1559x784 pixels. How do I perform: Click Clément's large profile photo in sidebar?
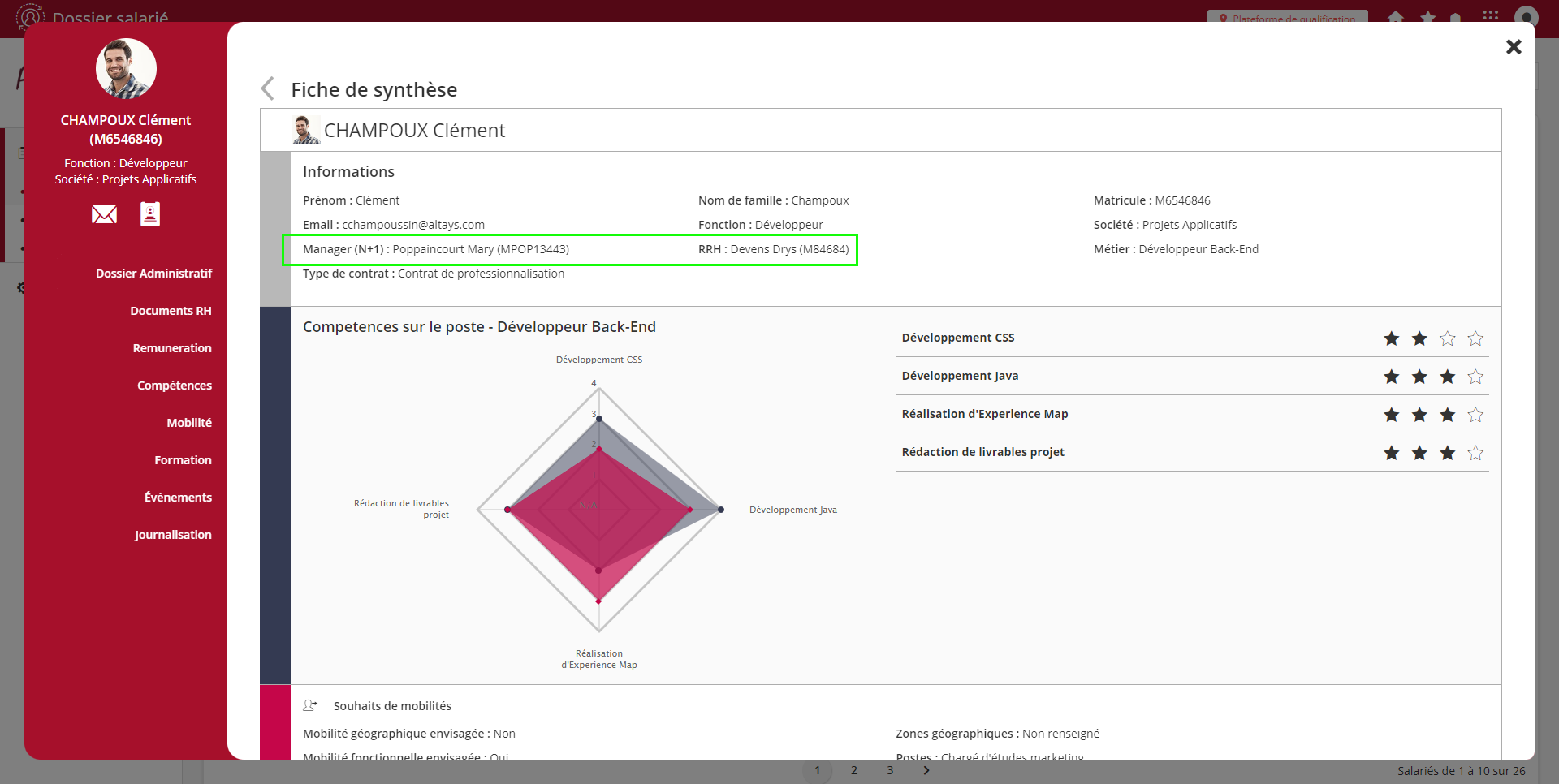click(x=126, y=69)
